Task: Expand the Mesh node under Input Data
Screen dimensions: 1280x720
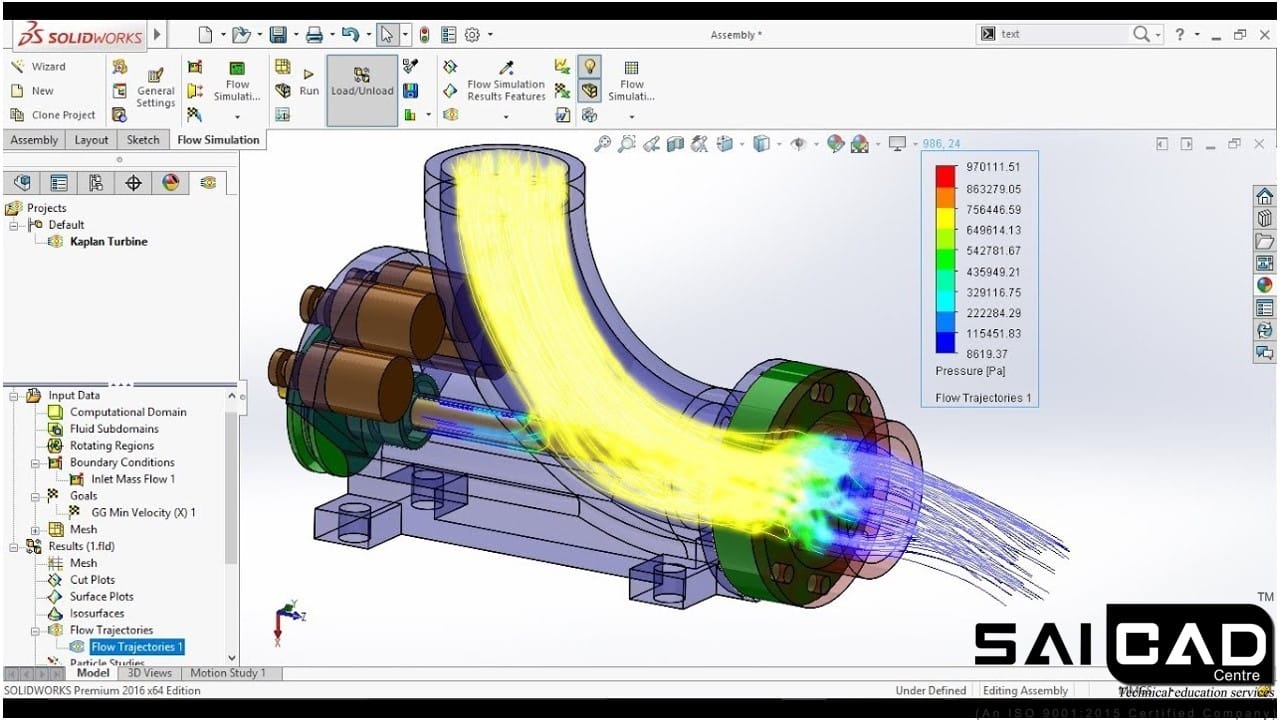Action: [35, 530]
